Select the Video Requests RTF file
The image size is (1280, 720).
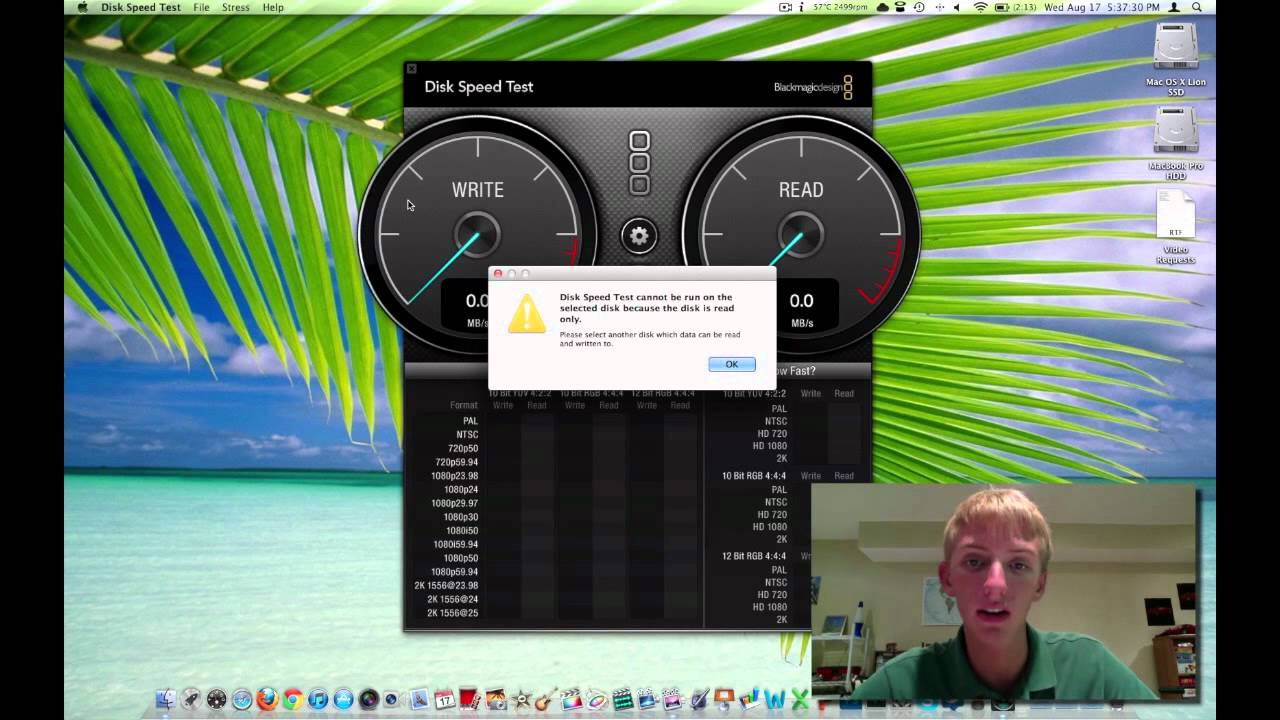tap(1175, 228)
